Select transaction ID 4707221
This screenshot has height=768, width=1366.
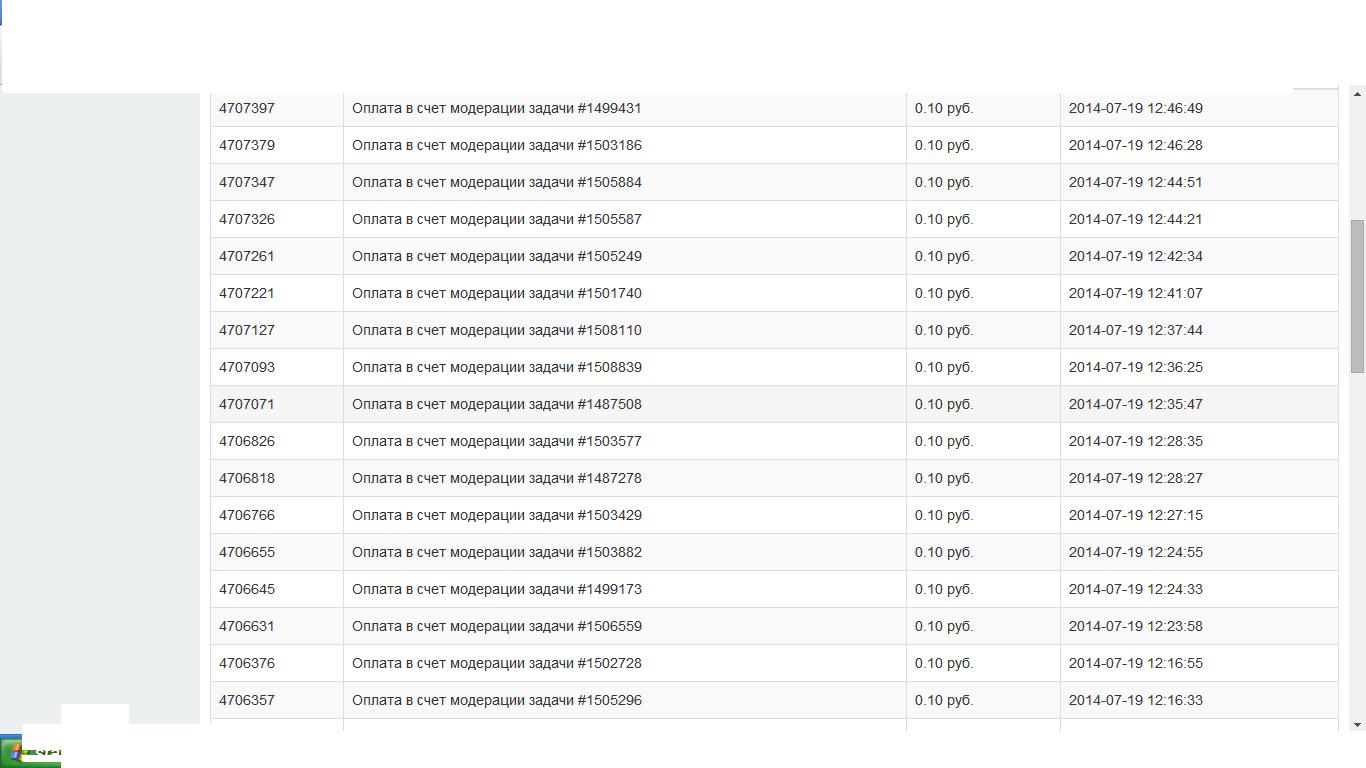pyautogui.click(x=247, y=293)
